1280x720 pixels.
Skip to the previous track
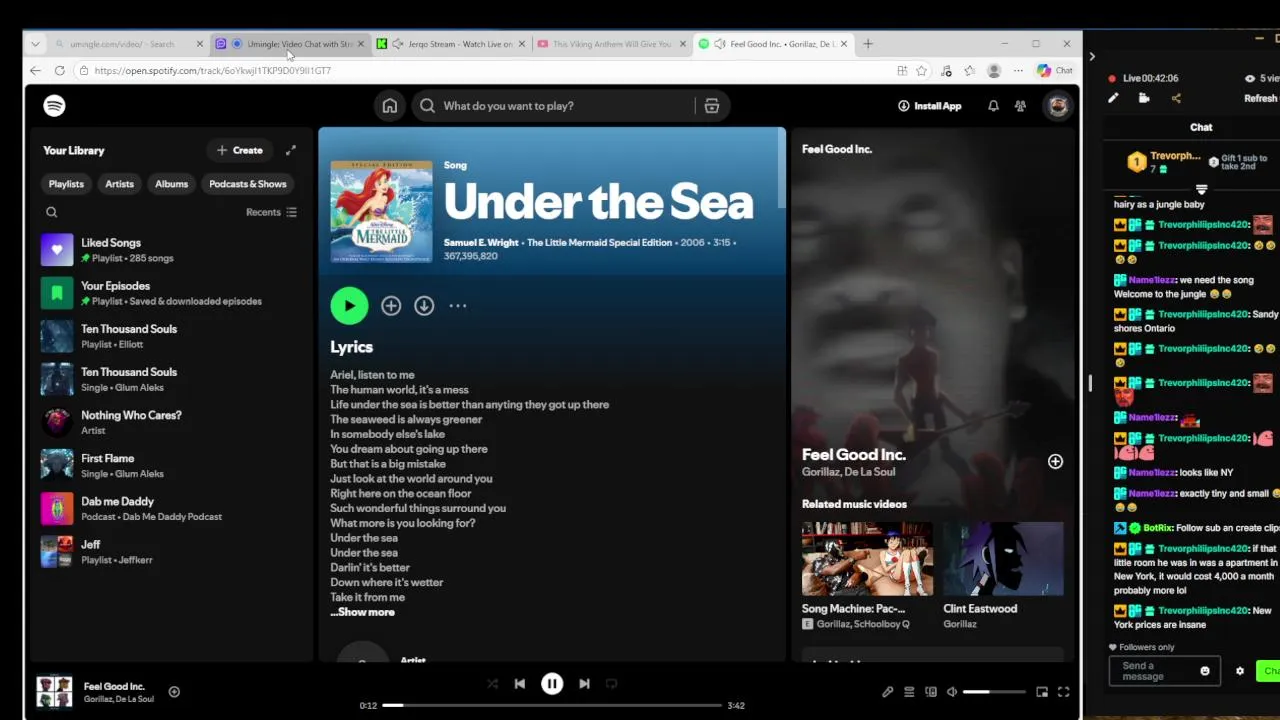click(x=520, y=684)
